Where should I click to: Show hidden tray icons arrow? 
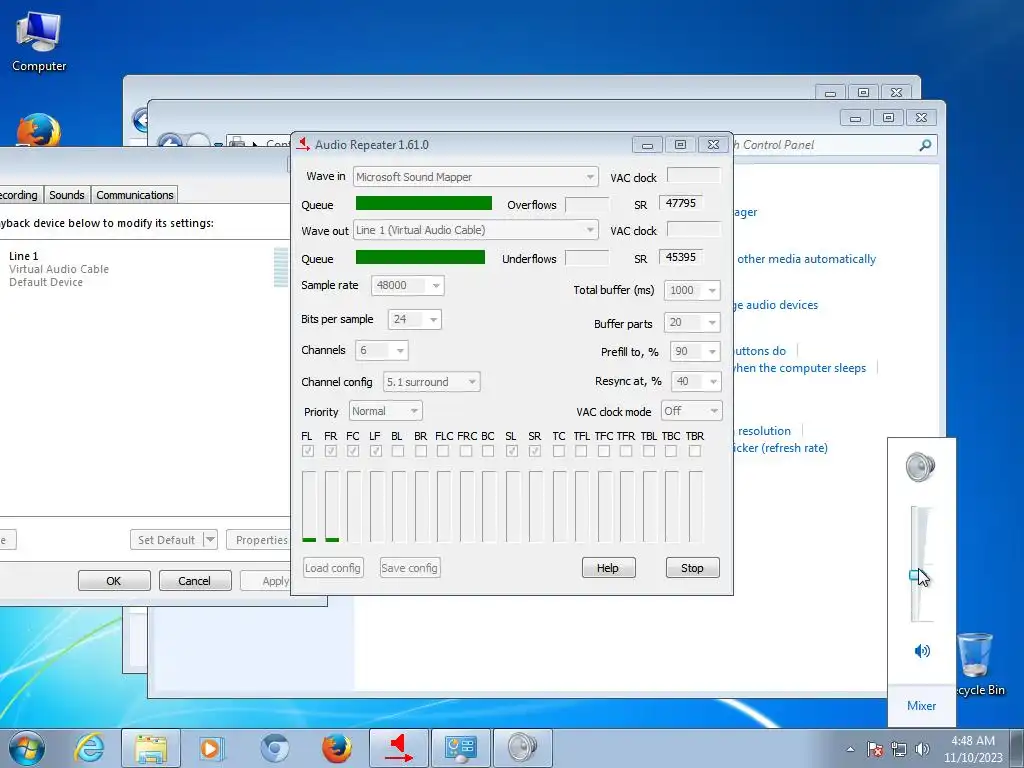pyautogui.click(x=850, y=749)
